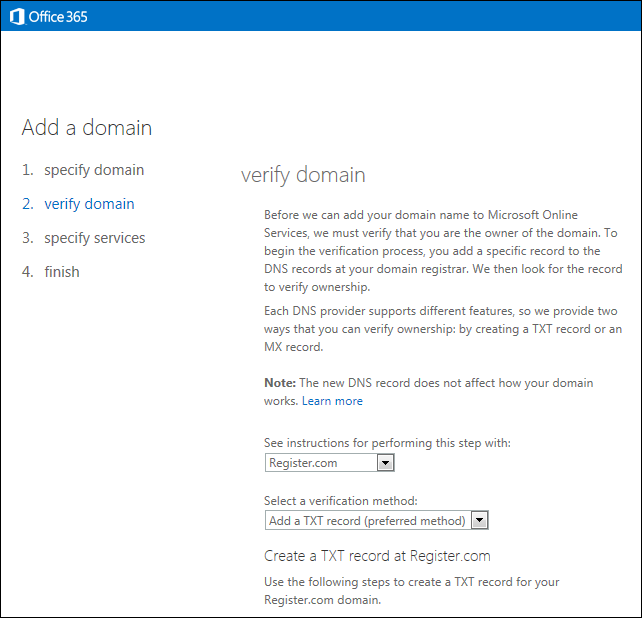Image resolution: width=642 pixels, height=618 pixels.
Task: Select step 2 verify domain
Action: (x=78, y=204)
